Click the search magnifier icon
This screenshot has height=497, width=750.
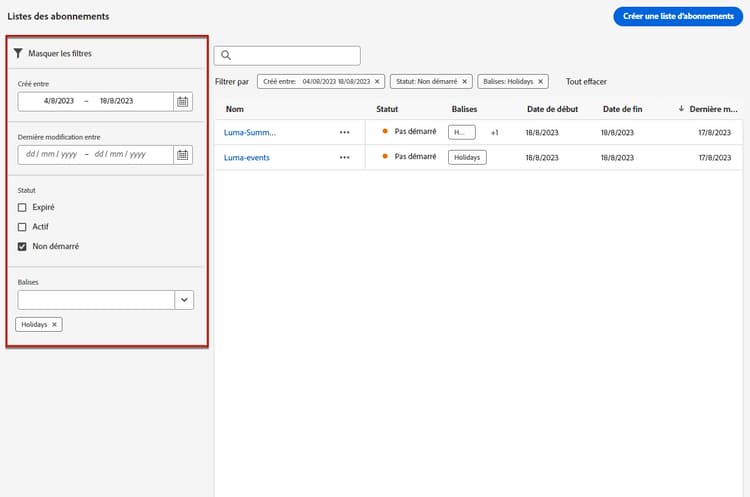pyautogui.click(x=226, y=55)
